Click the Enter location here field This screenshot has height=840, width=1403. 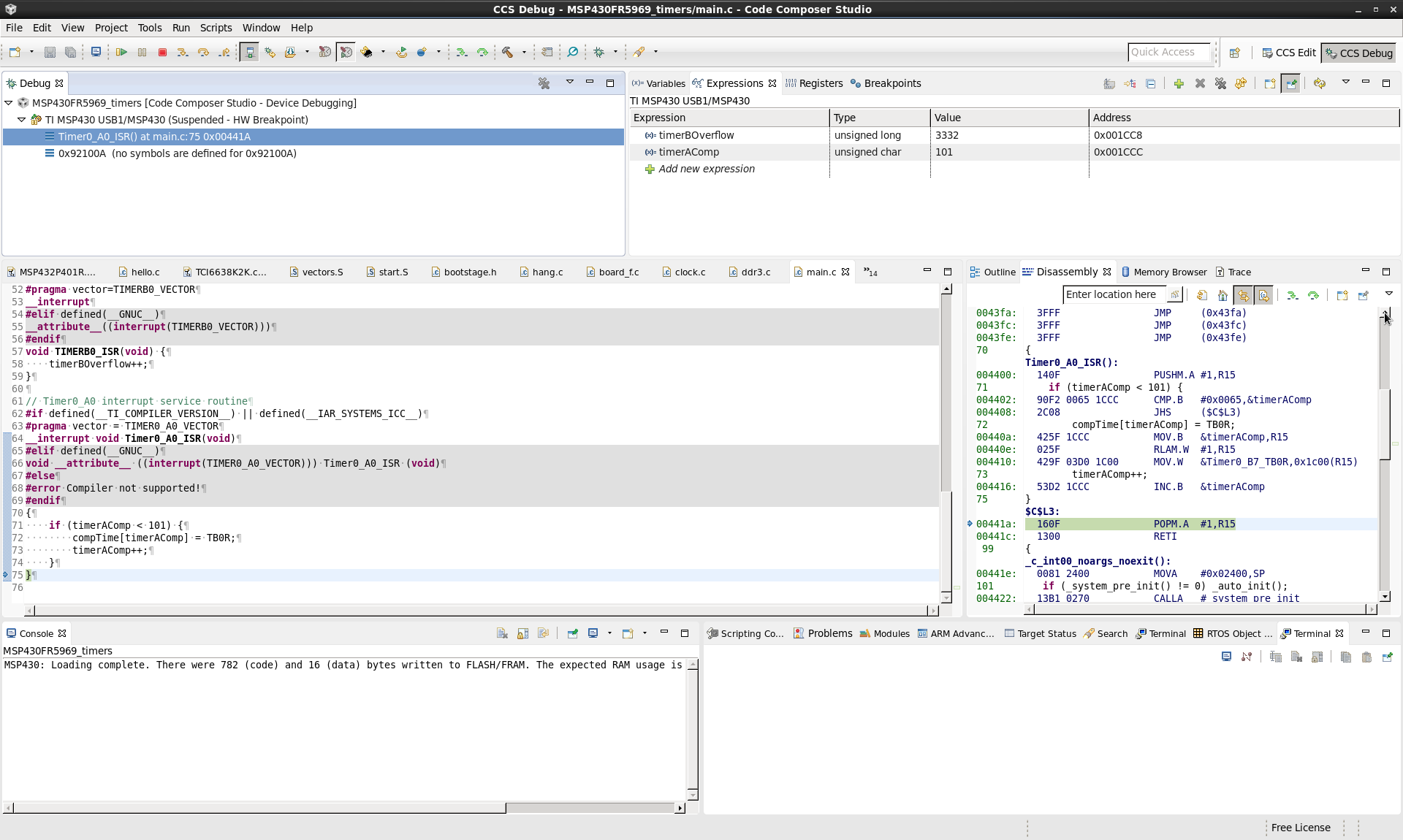(x=1114, y=294)
